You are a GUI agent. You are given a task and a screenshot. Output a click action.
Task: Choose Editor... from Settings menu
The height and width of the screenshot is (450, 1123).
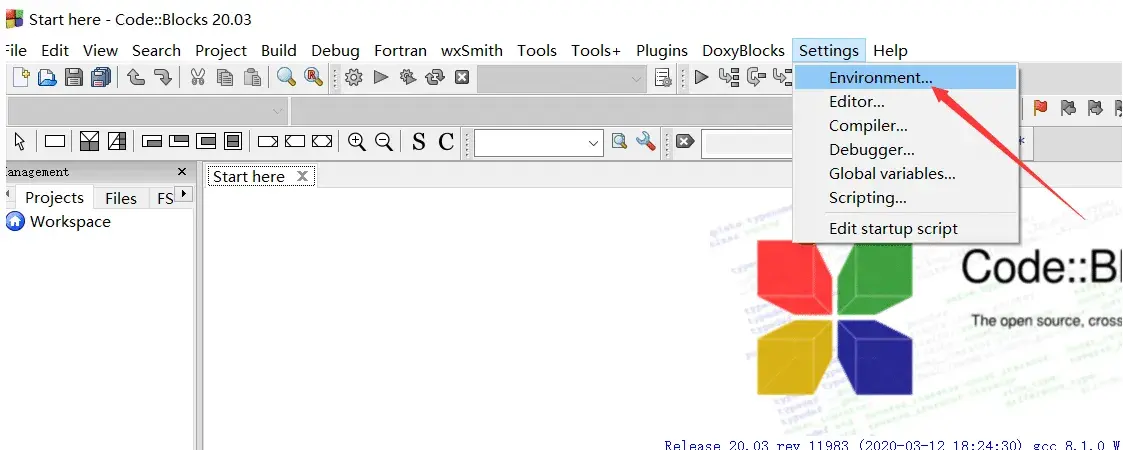point(905,102)
